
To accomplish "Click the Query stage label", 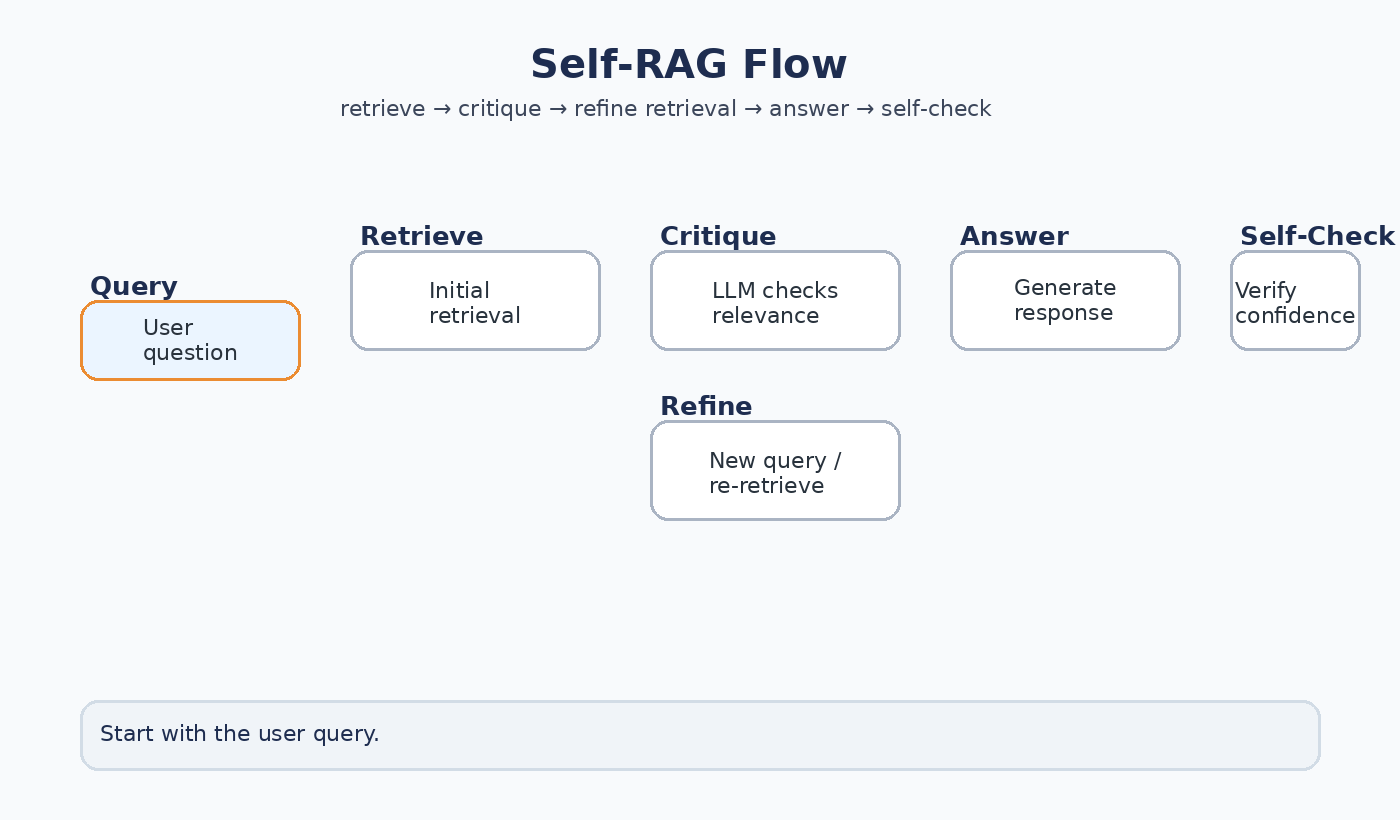I will point(133,286).
